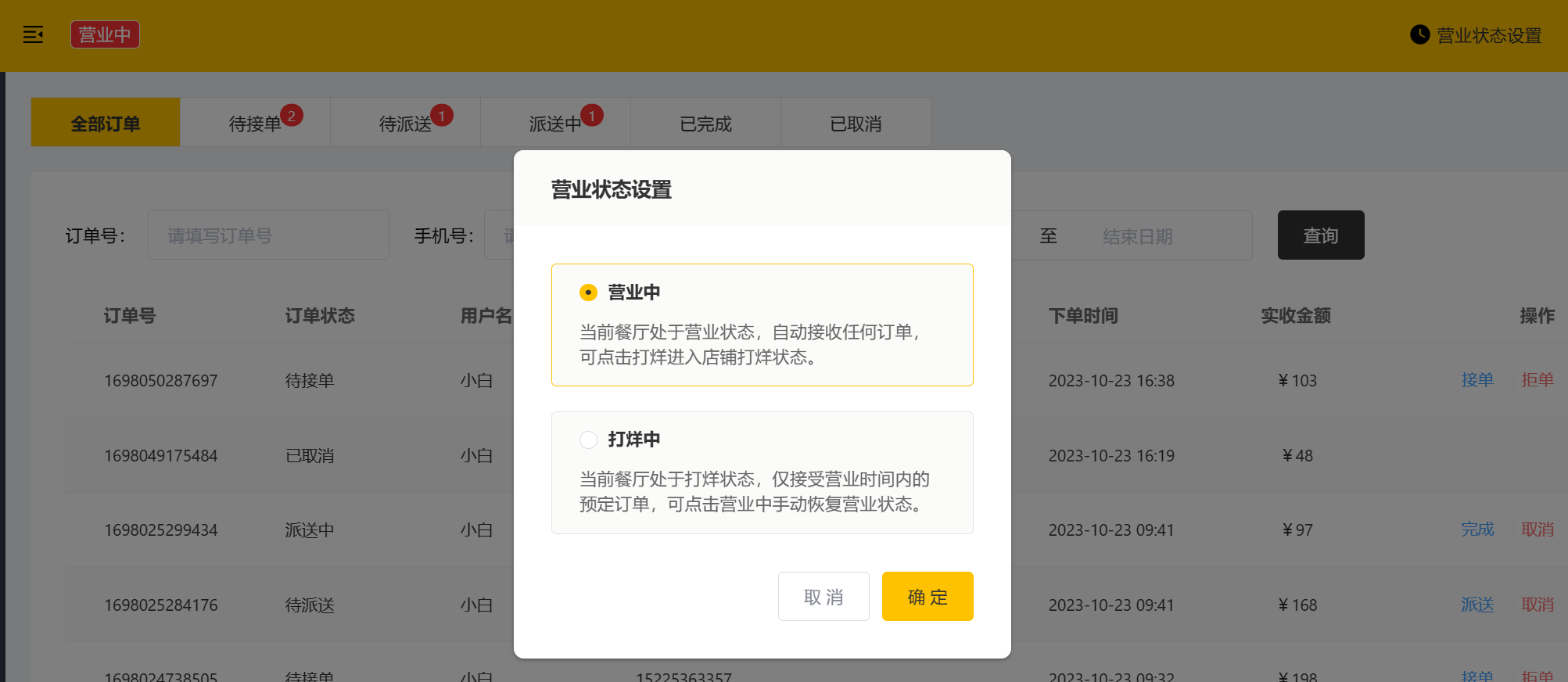Image resolution: width=1568 pixels, height=682 pixels.
Task: Select the 营业中 radio button
Action: pyautogui.click(x=588, y=293)
